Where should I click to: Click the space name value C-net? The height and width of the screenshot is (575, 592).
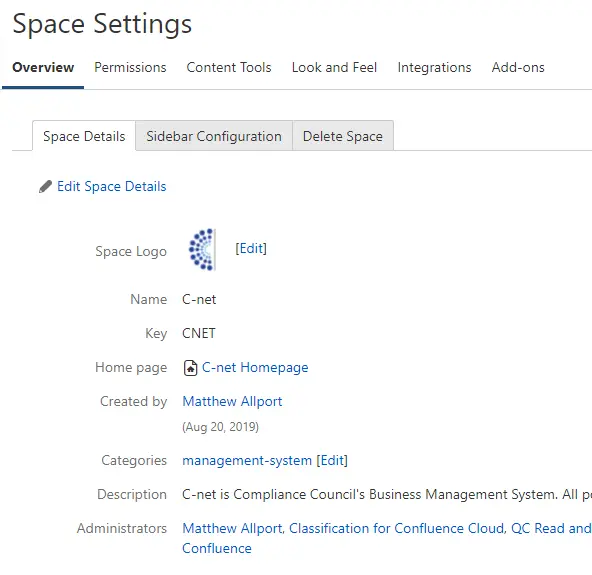click(199, 299)
